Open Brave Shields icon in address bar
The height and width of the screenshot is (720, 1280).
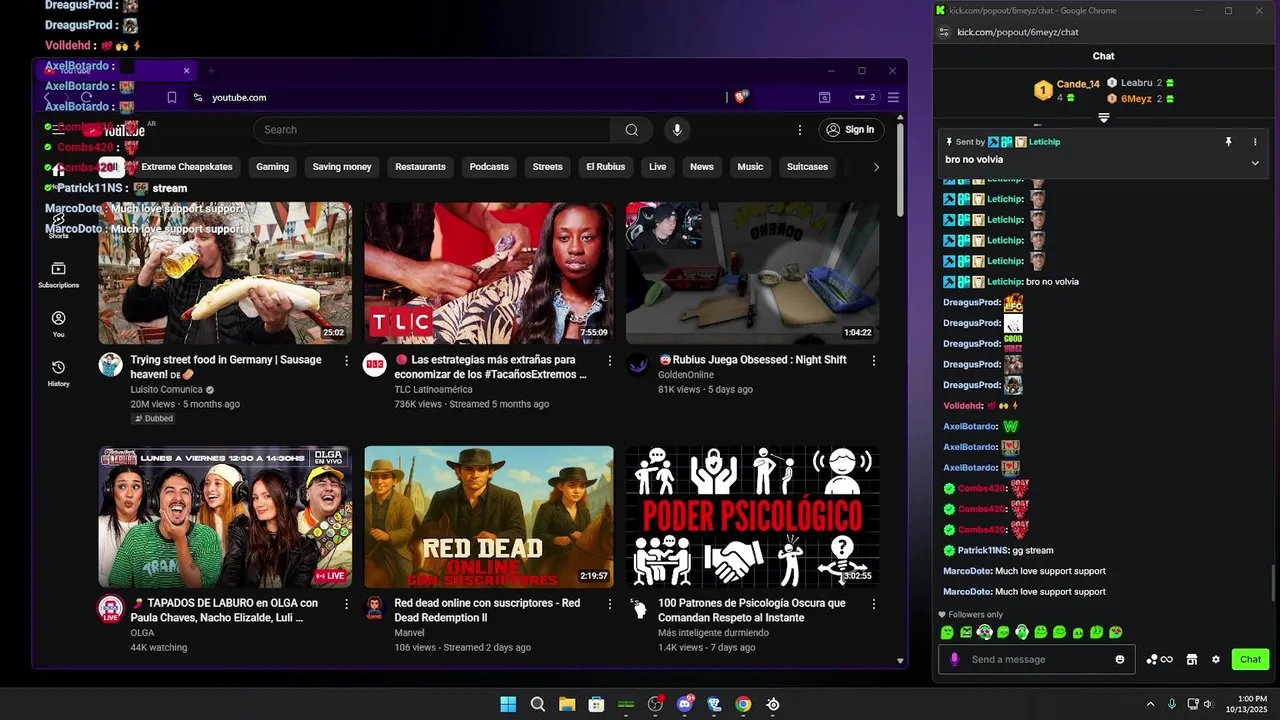tap(741, 97)
